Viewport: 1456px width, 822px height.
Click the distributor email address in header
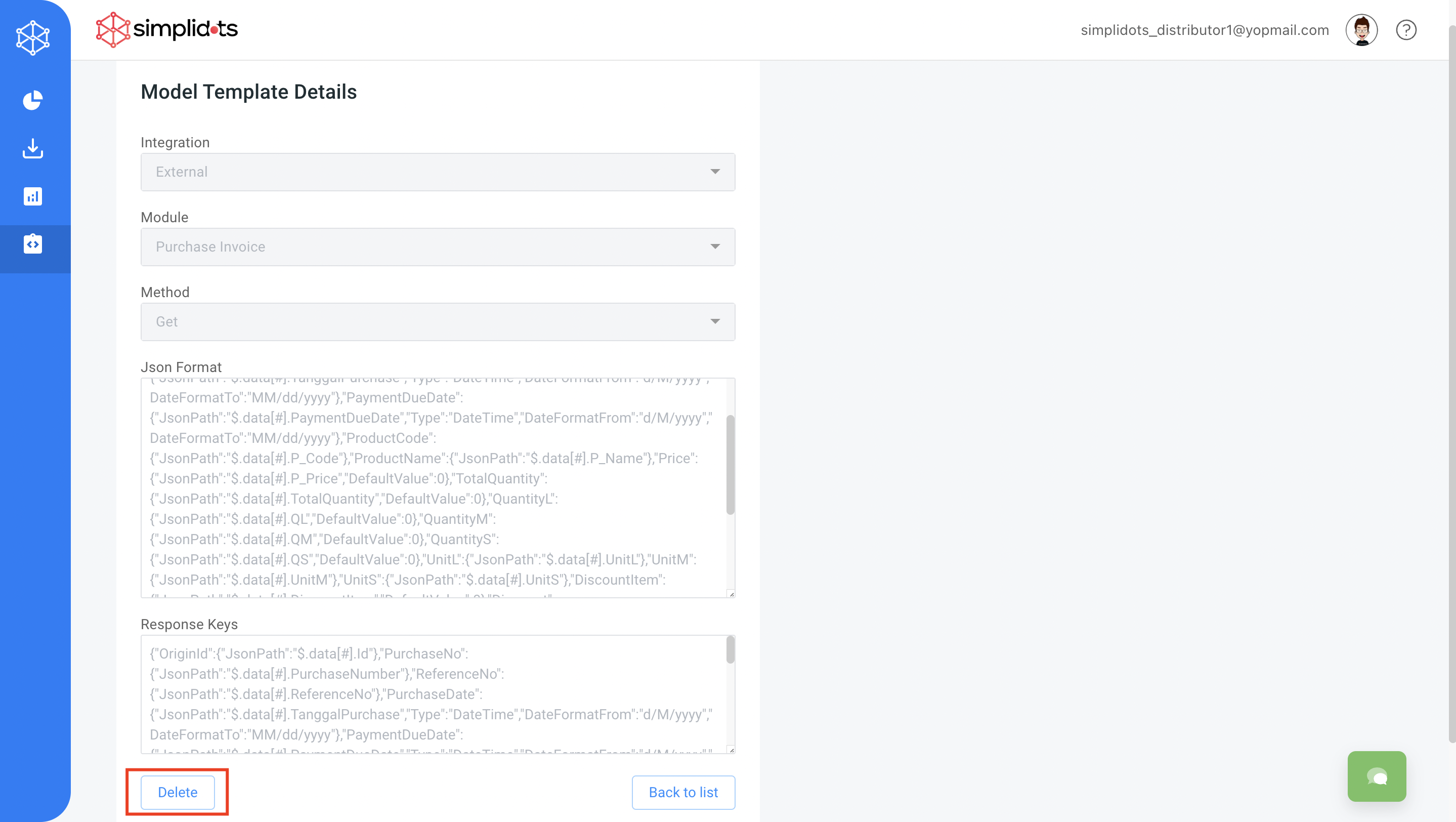click(1204, 30)
